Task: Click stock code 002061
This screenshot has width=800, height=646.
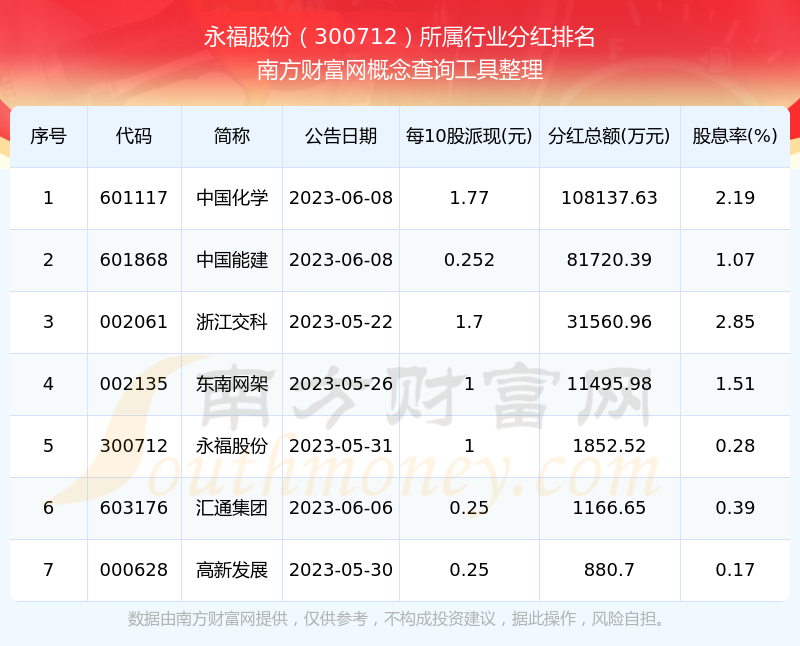Action: pos(134,322)
